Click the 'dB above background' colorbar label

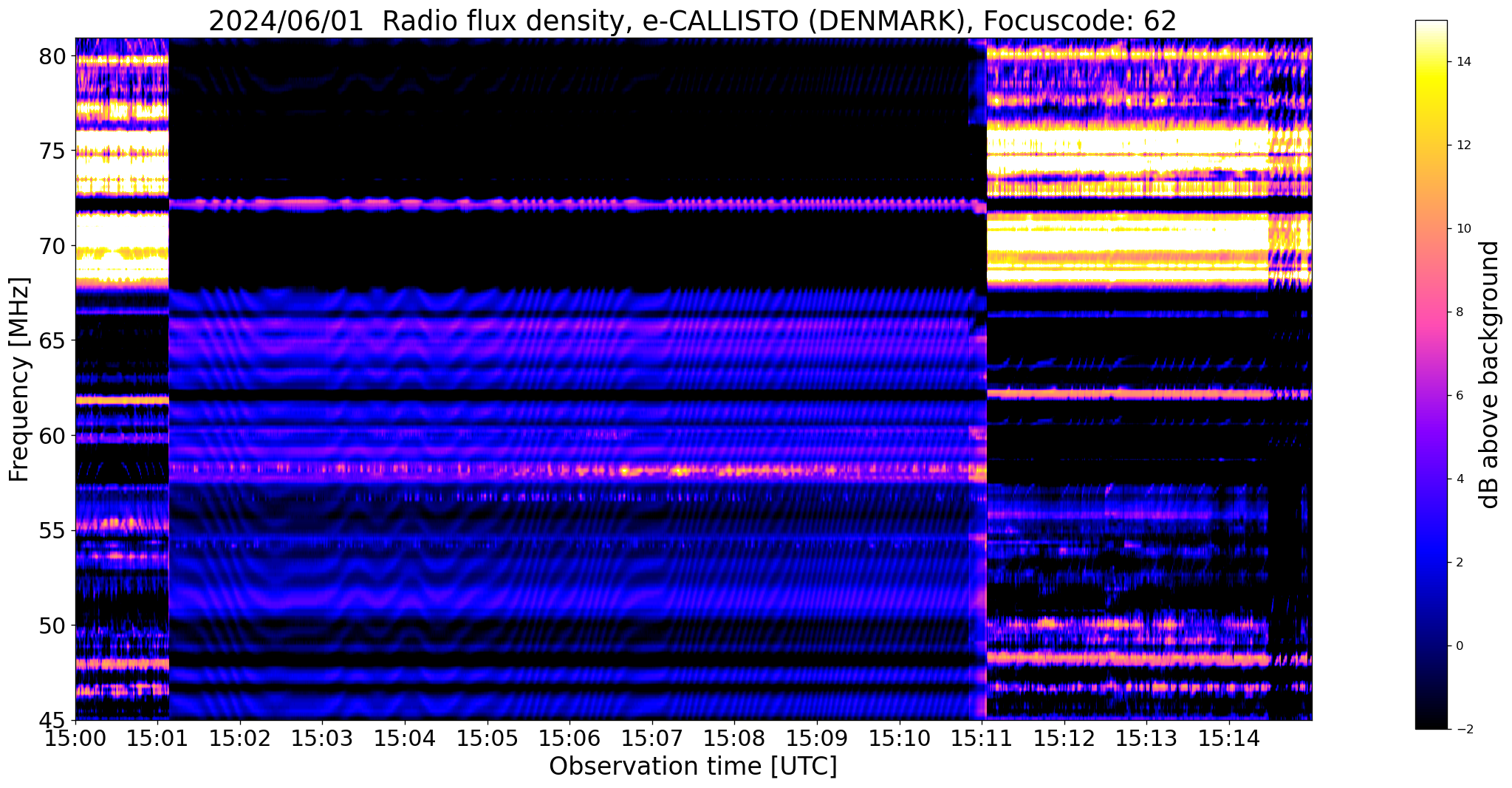[1489, 374]
